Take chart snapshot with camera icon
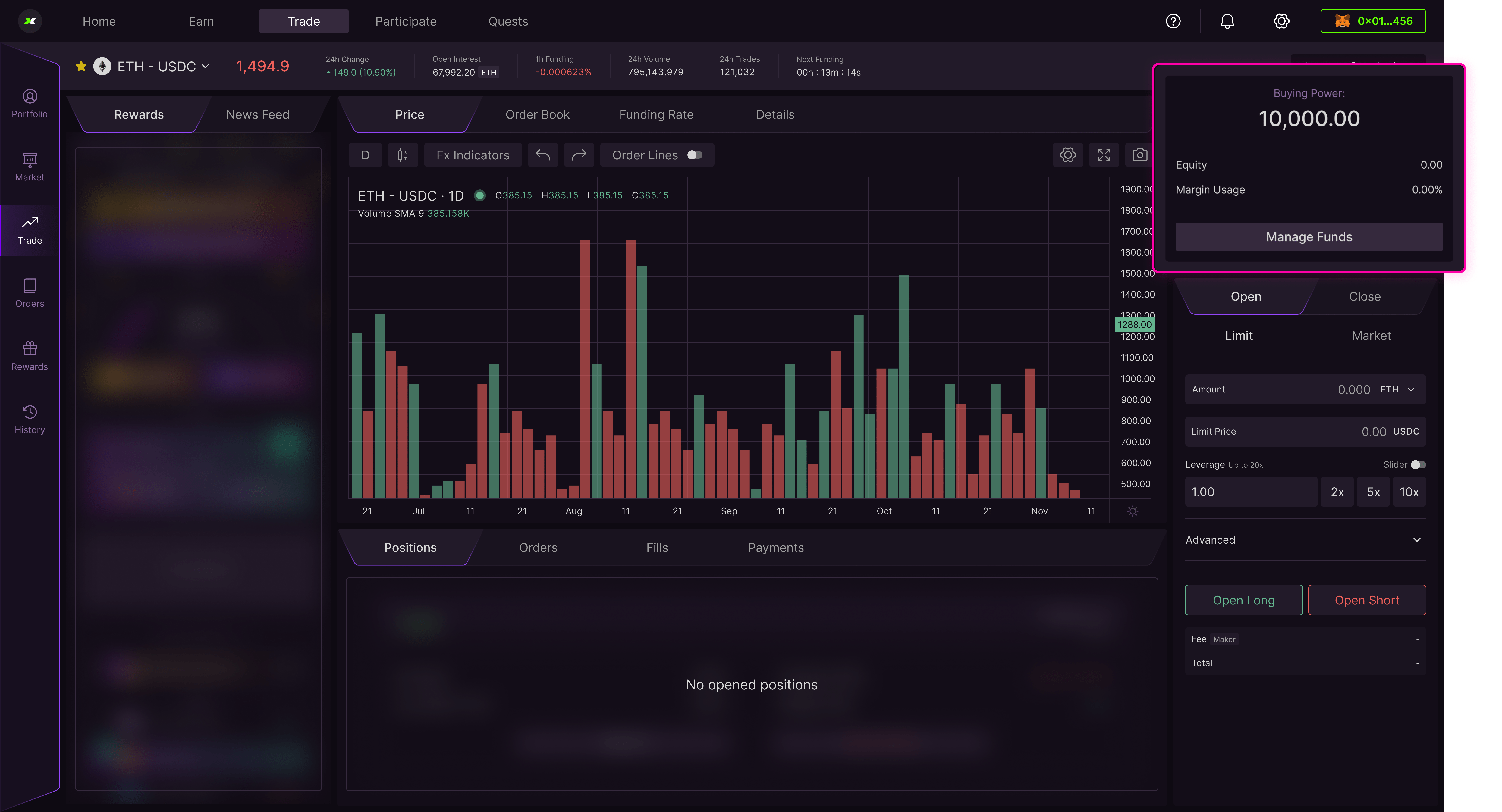The width and height of the screenshot is (1502, 812). (x=1139, y=155)
